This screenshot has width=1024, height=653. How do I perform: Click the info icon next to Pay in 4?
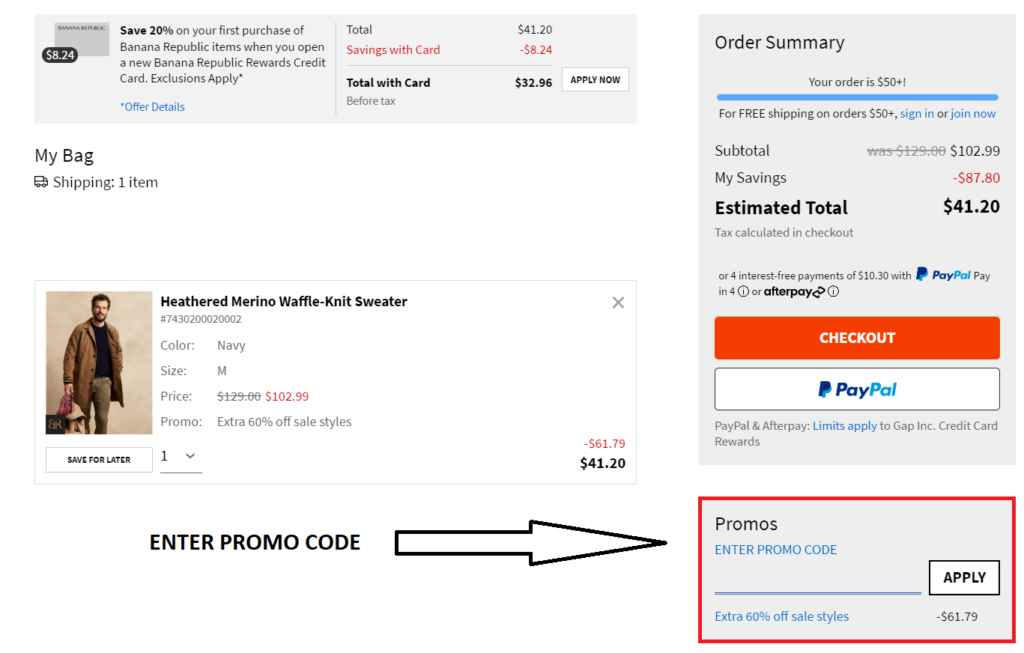click(744, 290)
